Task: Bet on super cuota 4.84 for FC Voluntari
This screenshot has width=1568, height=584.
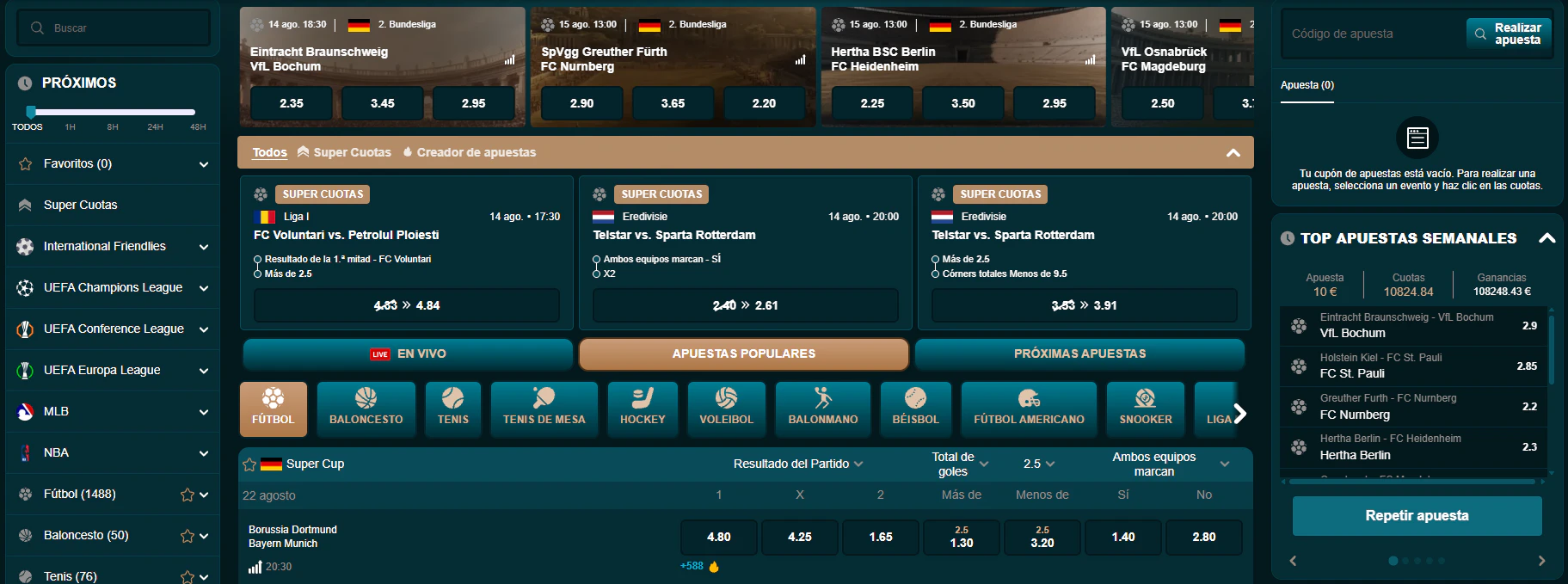Action: (407, 305)
